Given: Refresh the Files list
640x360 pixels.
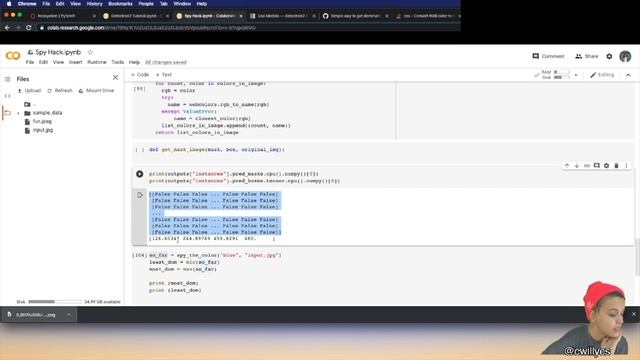Looking at the screenshot, I should pyautogui.click(x=60, y=91).
